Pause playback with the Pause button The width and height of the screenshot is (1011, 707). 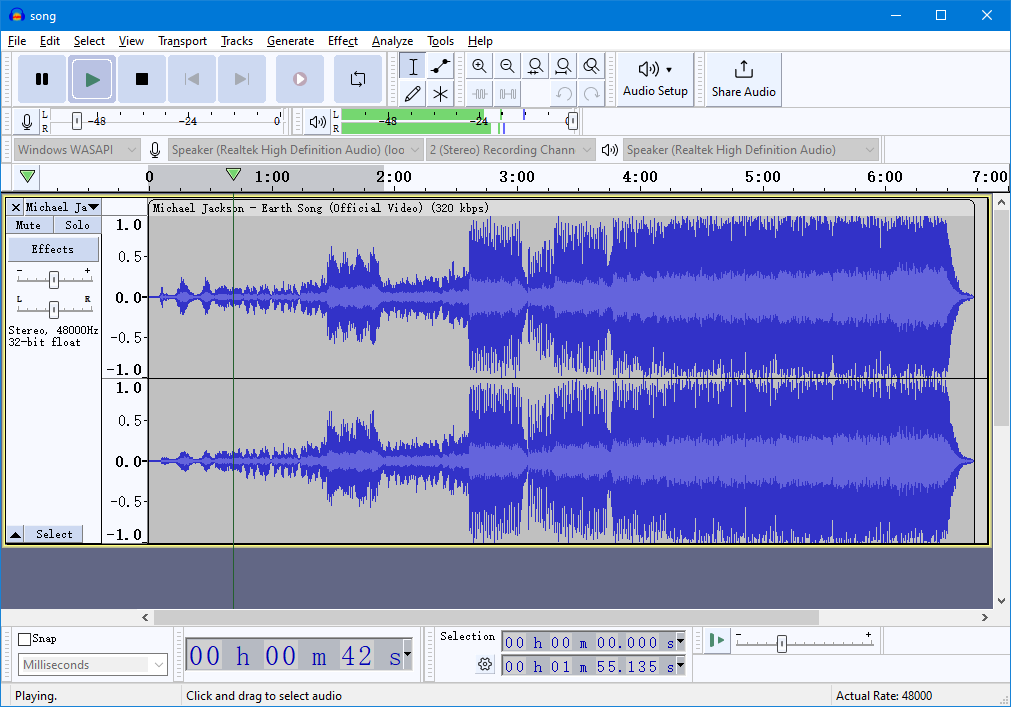[42, 79]
